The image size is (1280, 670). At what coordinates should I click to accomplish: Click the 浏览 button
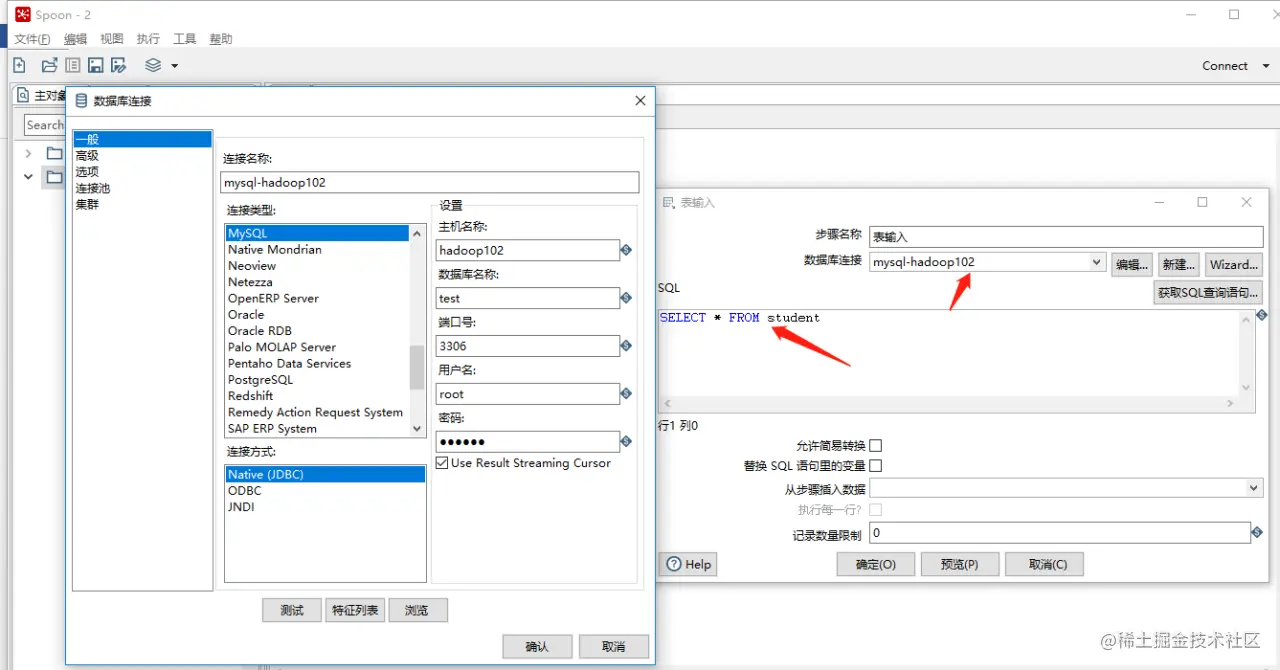point(418,610)
